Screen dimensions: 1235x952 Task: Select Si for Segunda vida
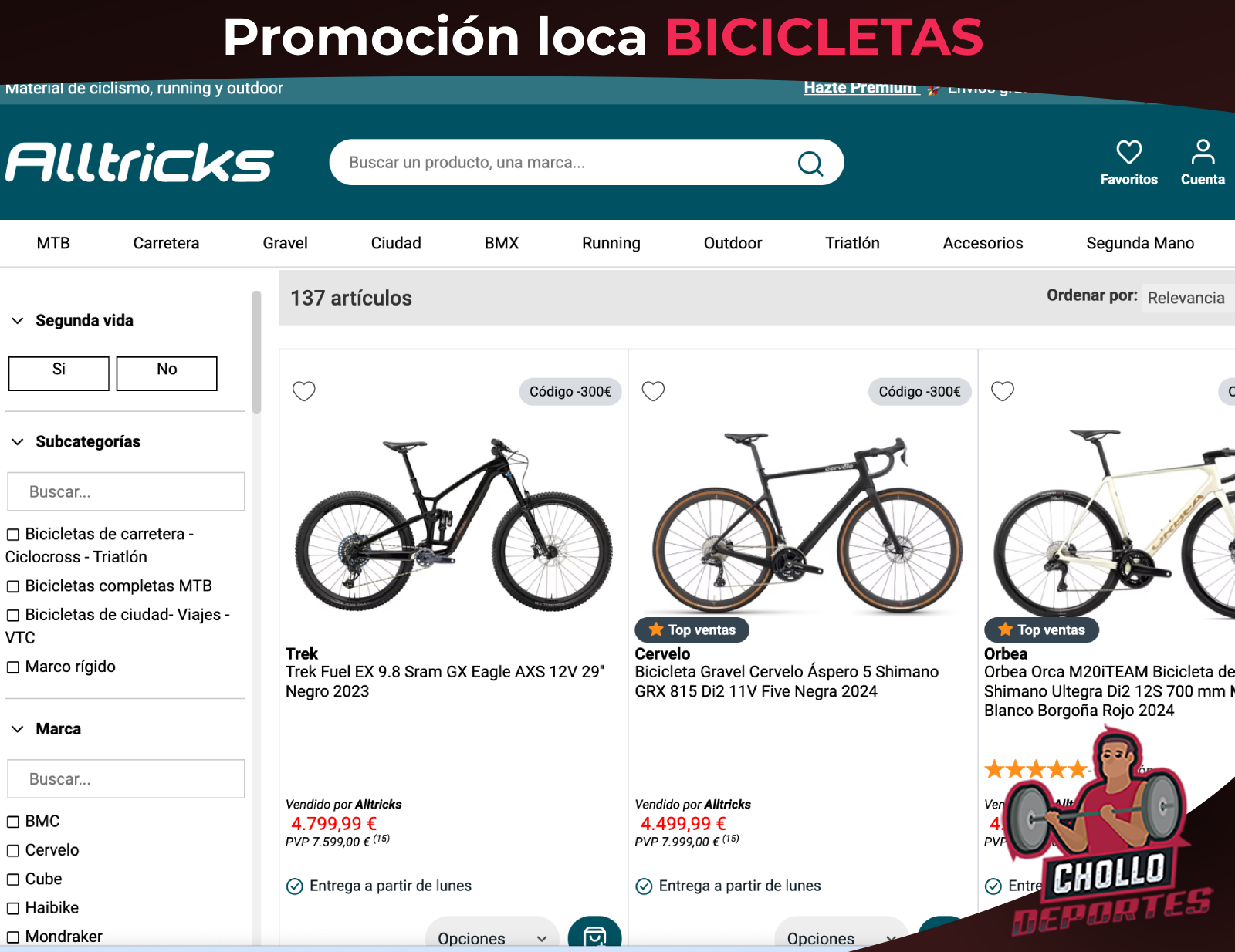pyautogui.click(x=59, y=373)
